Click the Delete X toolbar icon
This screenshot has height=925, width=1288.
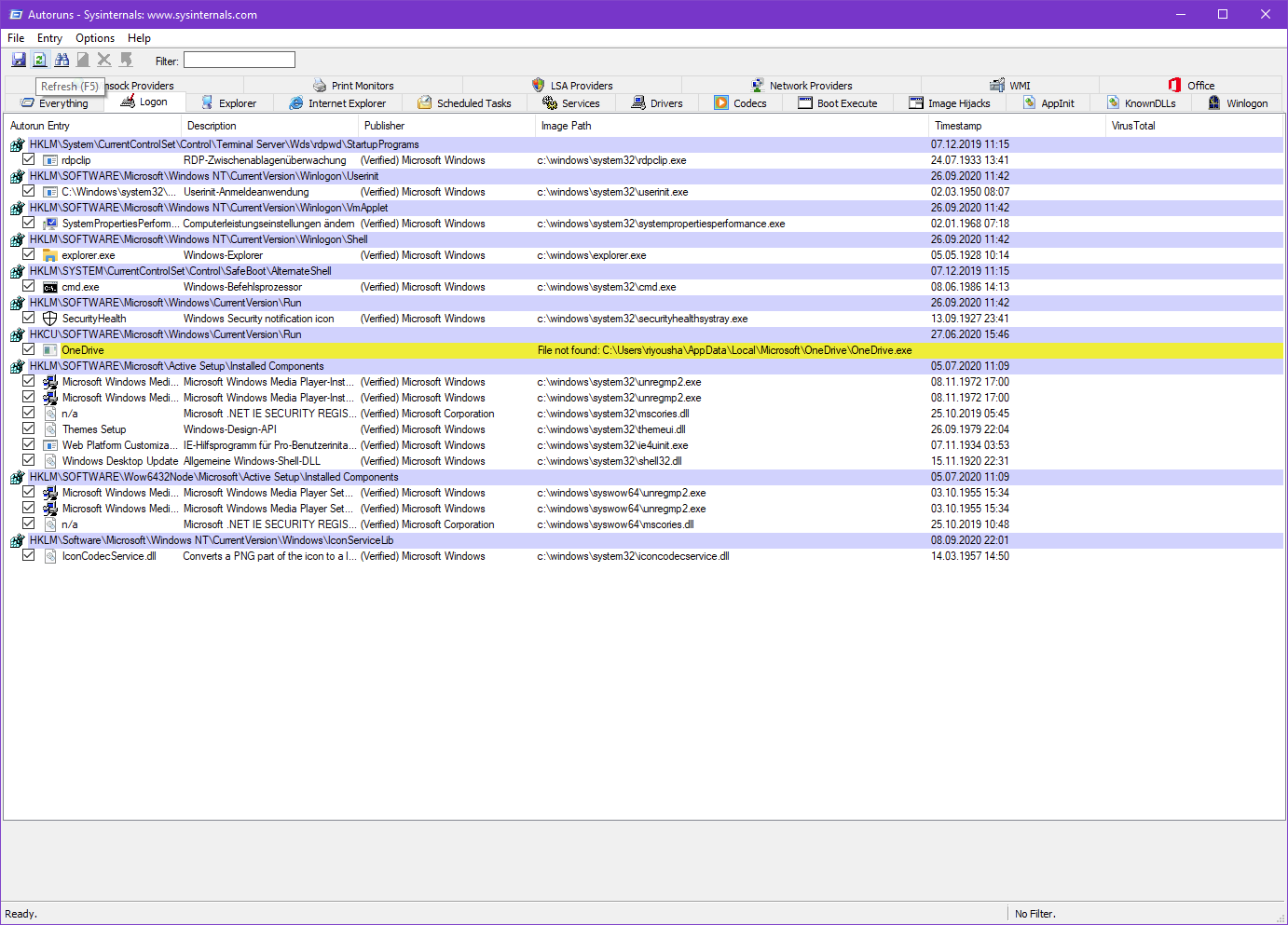[x=104, y=60]
